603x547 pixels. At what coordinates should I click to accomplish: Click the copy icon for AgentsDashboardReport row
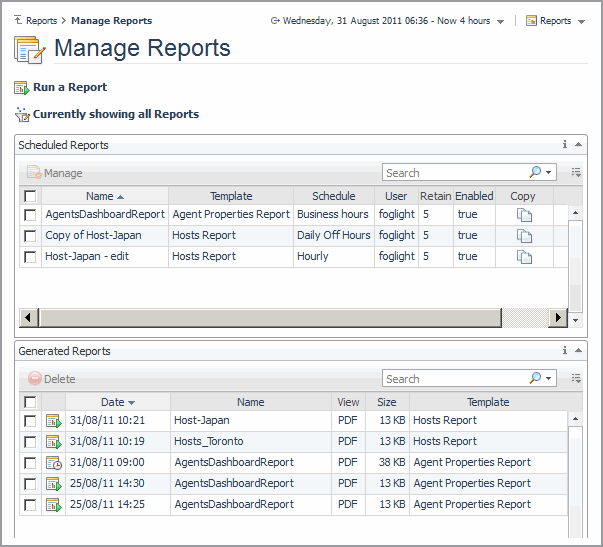(524, 215)
